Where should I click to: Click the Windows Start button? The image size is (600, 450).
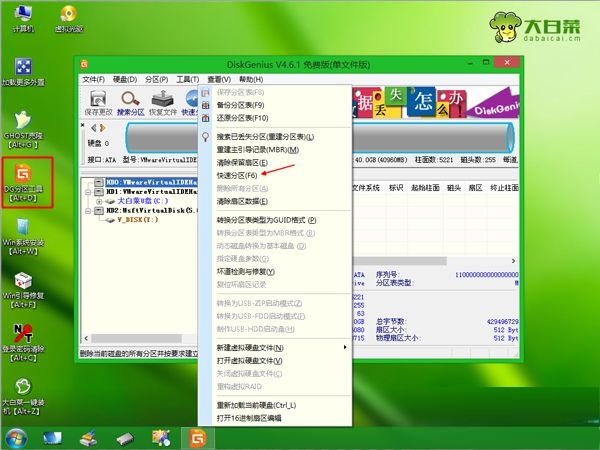click(17, 437)
